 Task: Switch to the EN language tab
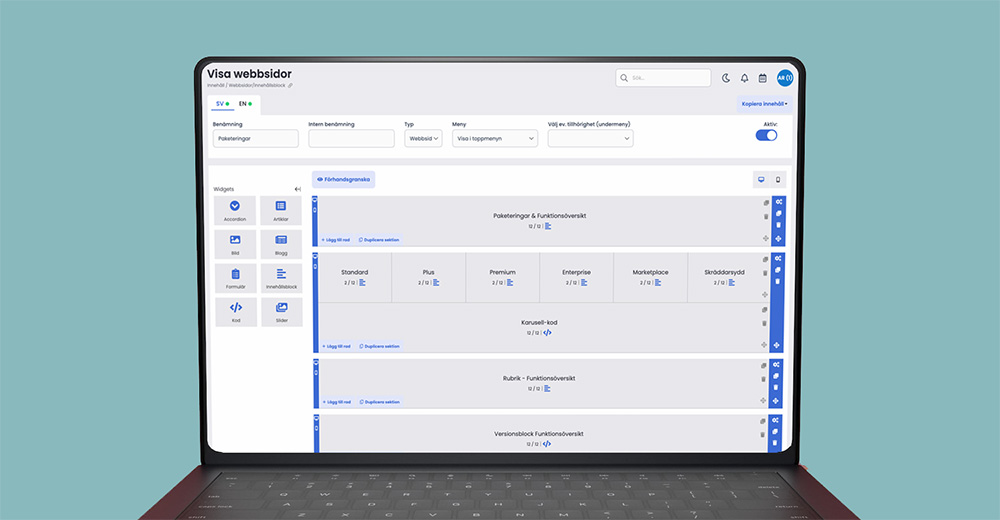245,103
